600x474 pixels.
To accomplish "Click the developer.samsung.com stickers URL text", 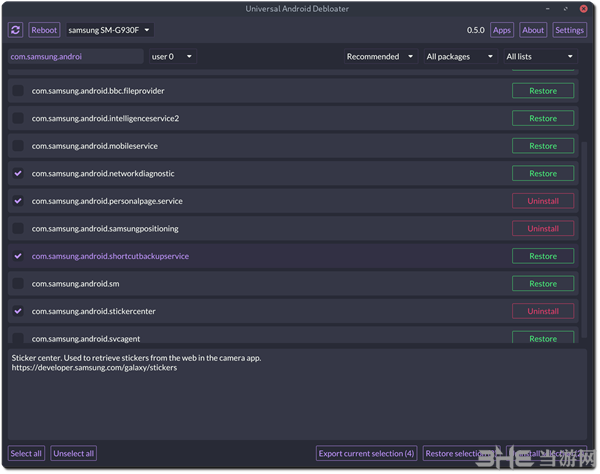I will (94, 368).
